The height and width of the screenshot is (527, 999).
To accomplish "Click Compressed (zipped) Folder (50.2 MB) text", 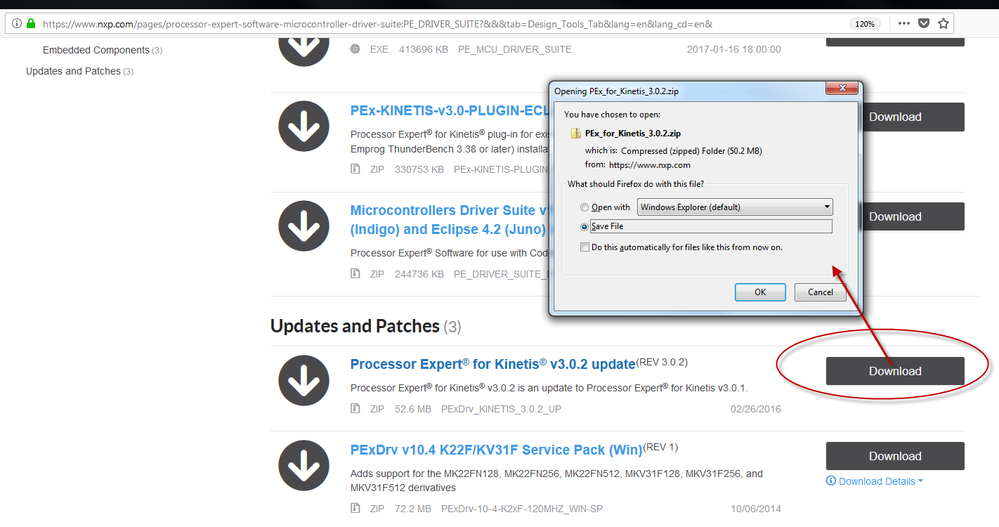I will pos(691,151).
